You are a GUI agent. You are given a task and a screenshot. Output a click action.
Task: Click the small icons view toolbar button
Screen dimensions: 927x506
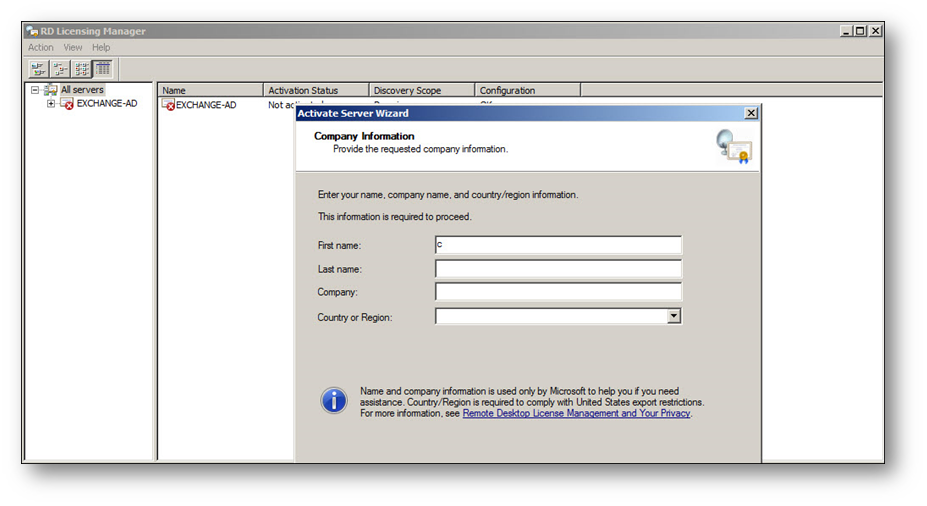click(60, 69)
